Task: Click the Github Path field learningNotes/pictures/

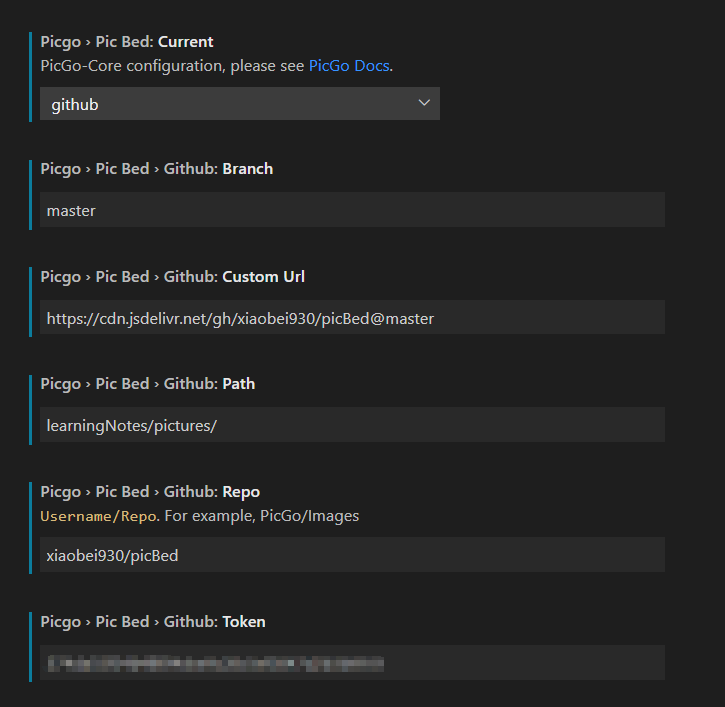Action: pos(352,425)
